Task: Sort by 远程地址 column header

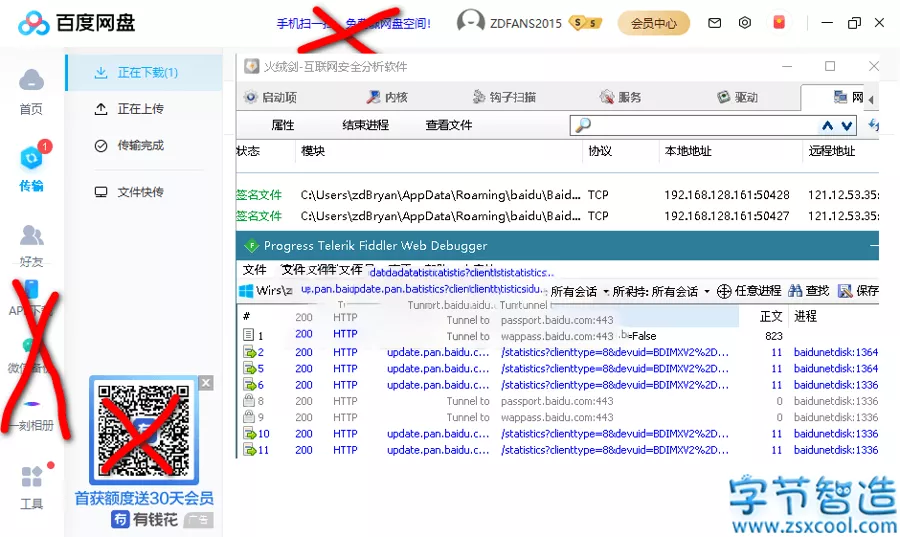Action: (x=832, y=151)
